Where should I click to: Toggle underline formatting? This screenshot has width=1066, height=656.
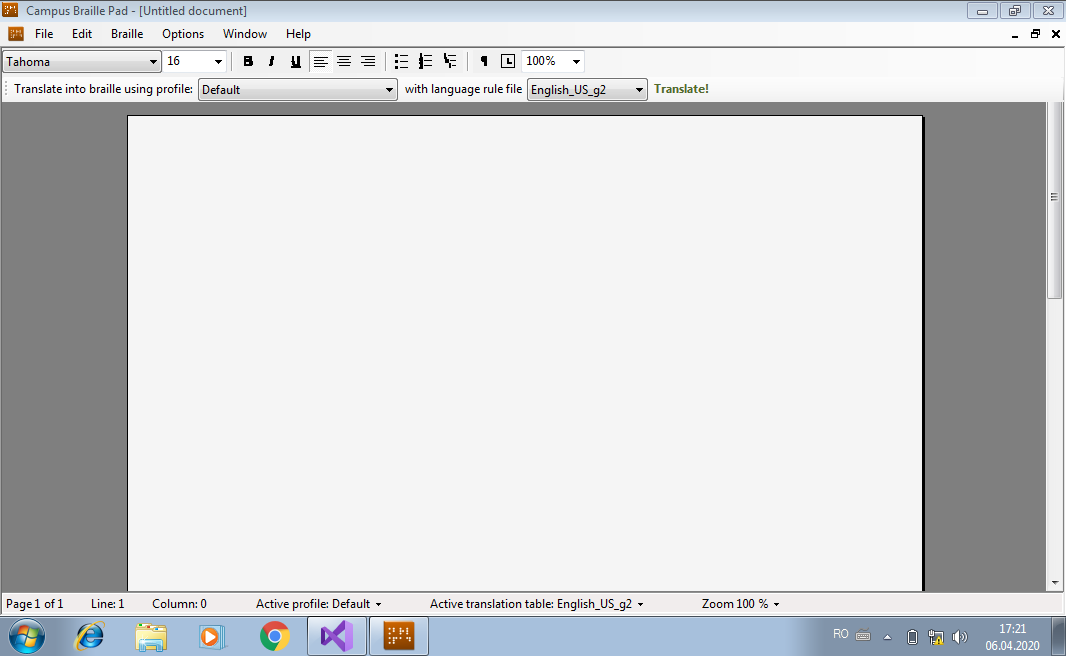[x=295, y=62]
